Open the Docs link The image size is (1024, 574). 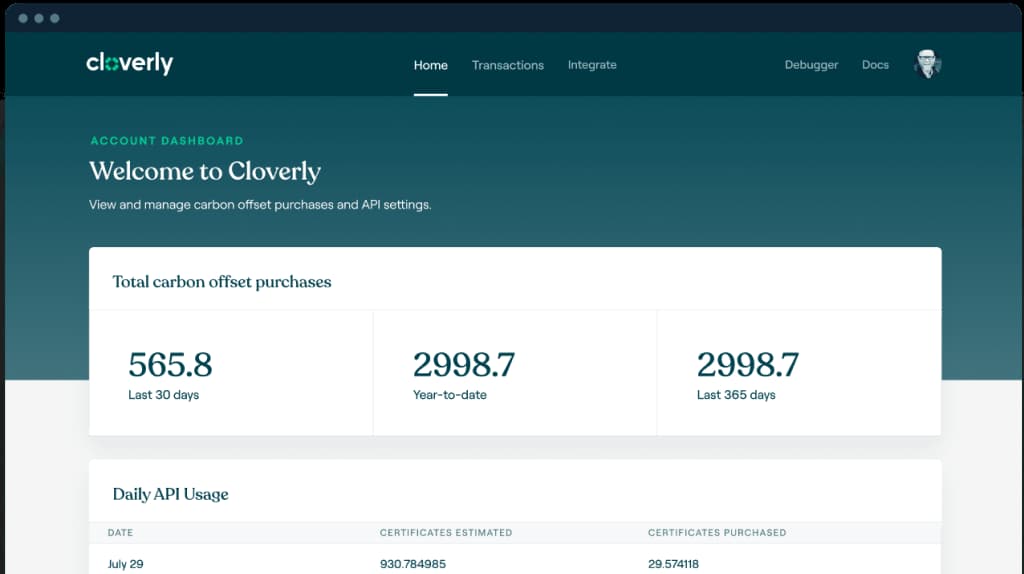tap(875, 65)
